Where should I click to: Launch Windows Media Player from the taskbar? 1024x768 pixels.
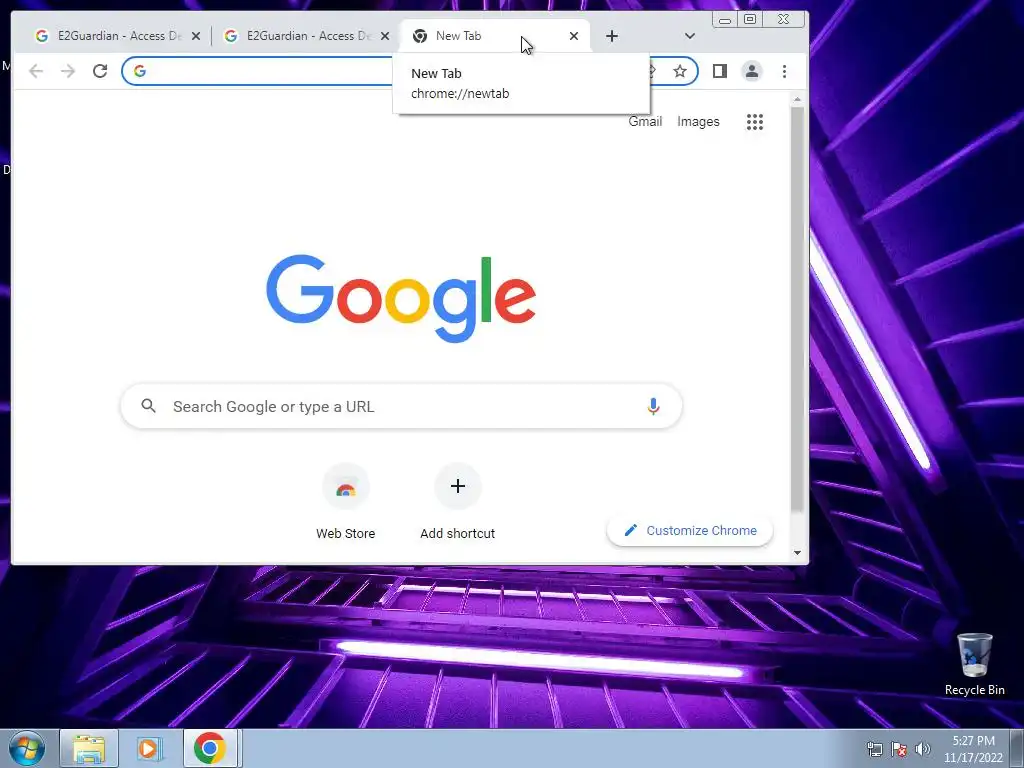(149, 748)
